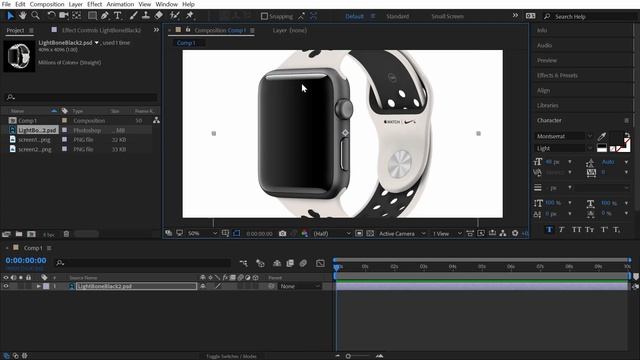Open Show Channel color management icon
640x360 pixels.
click(304, 233)
